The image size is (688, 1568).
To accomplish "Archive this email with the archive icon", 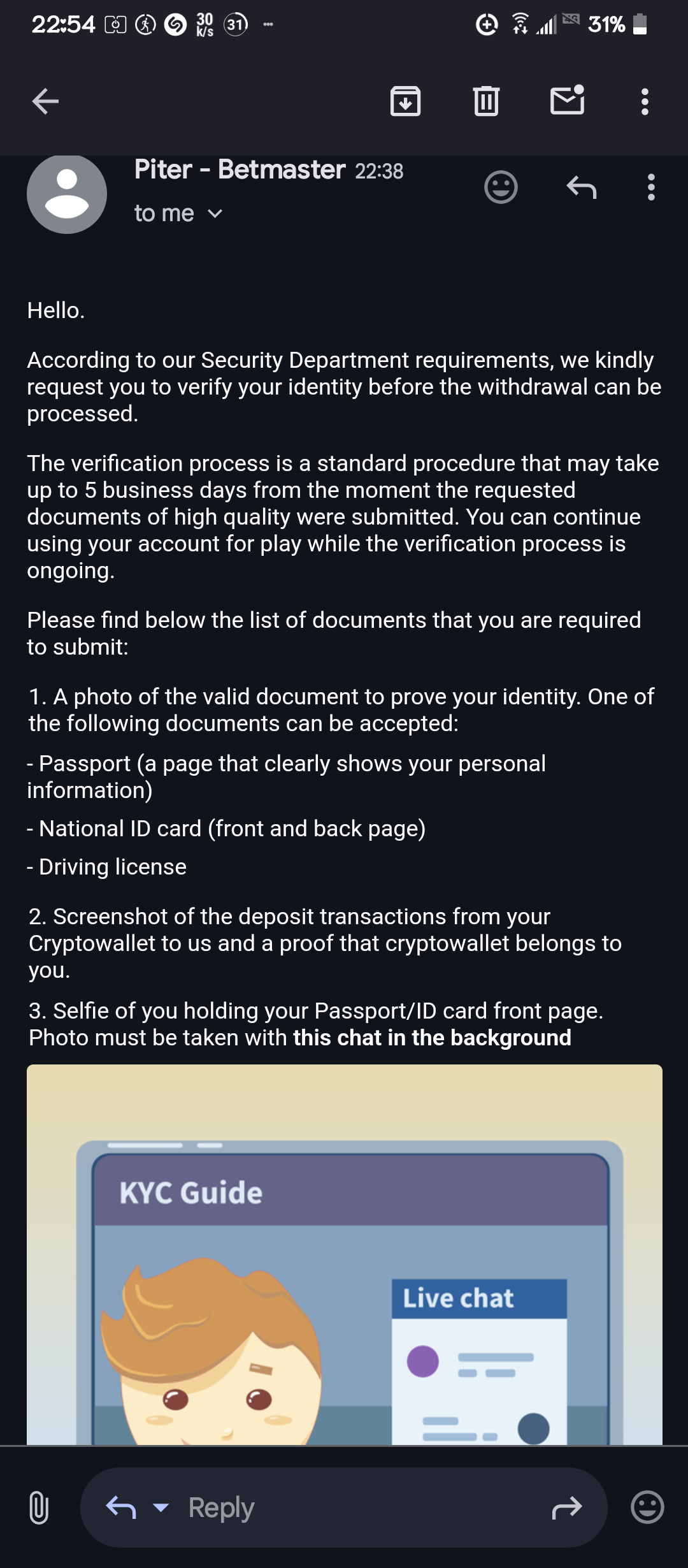I will (405, 101).
